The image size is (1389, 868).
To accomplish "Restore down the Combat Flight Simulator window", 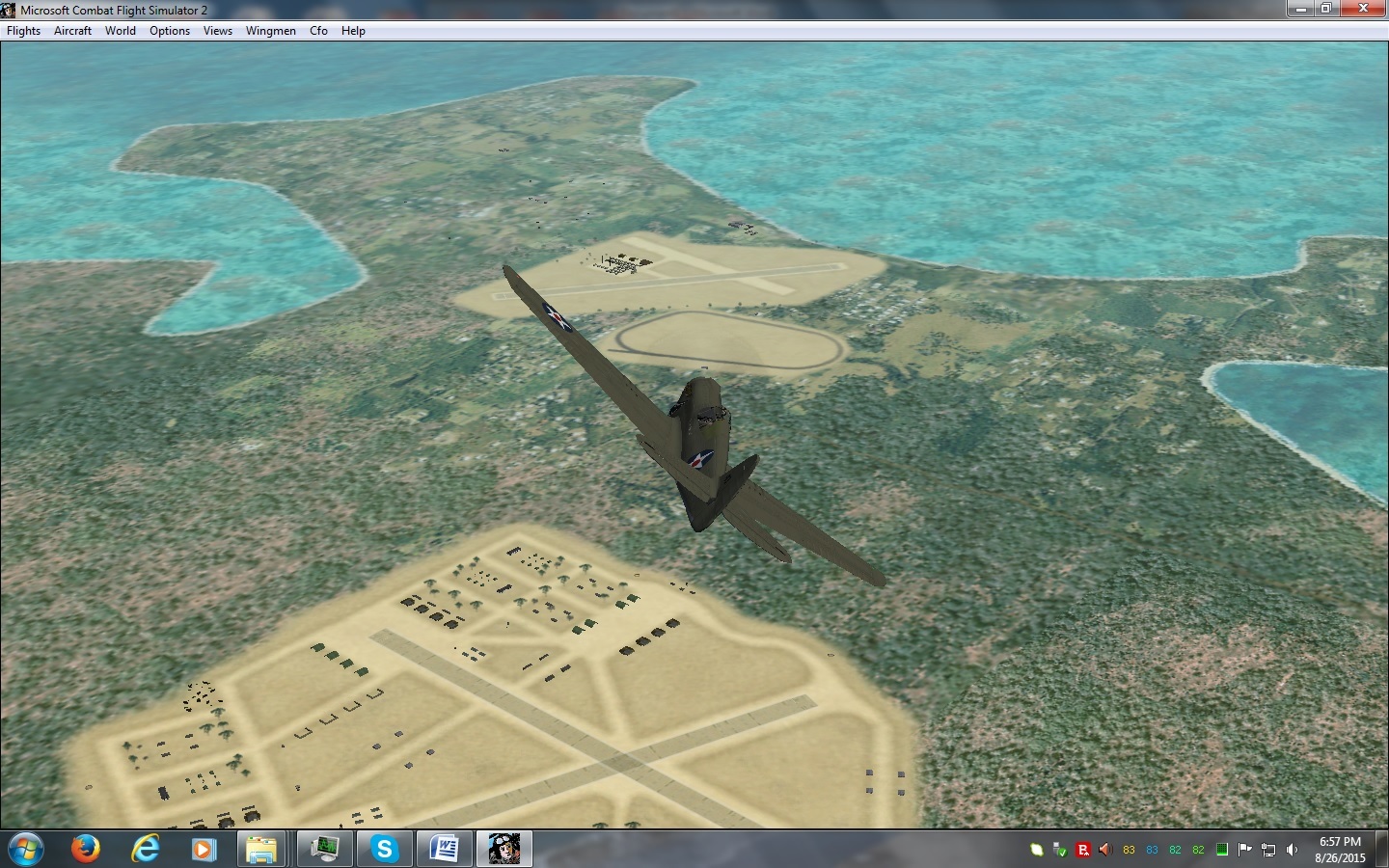I will point(1326,9).
